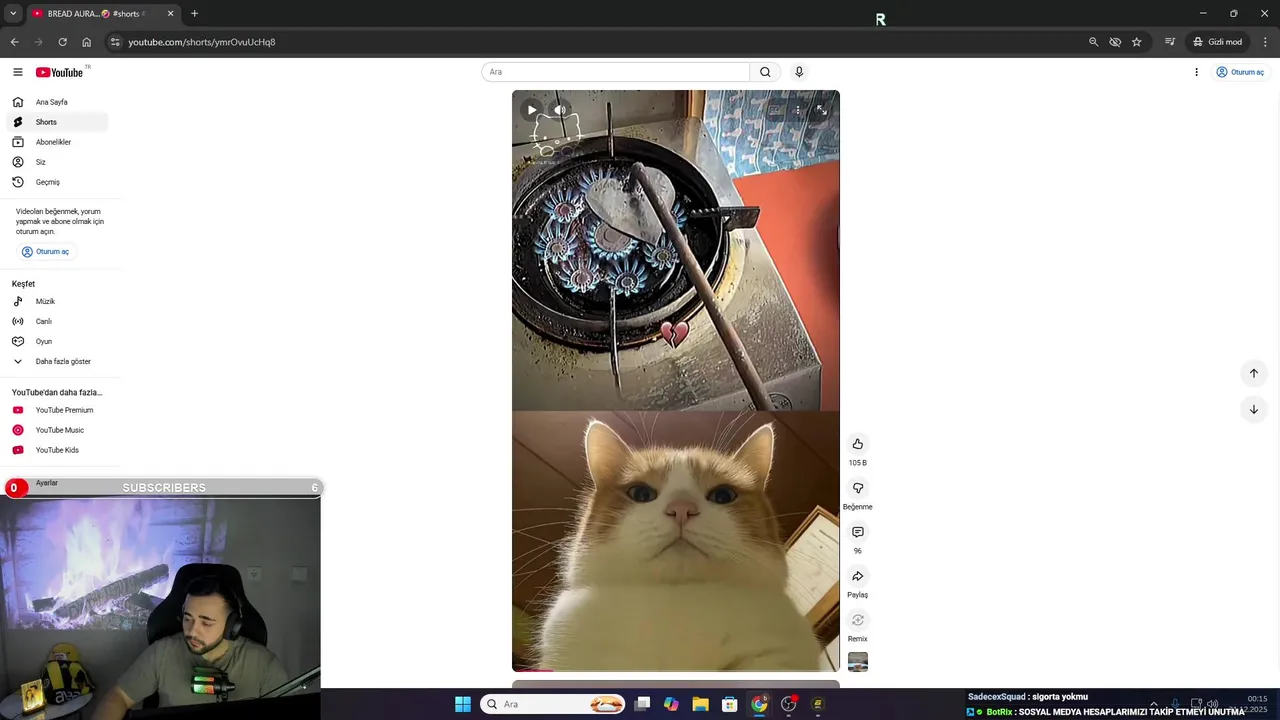Screen dimensions: 1280x720
Task: Open Shorts in the sidebar
Action: coord(58,122)
